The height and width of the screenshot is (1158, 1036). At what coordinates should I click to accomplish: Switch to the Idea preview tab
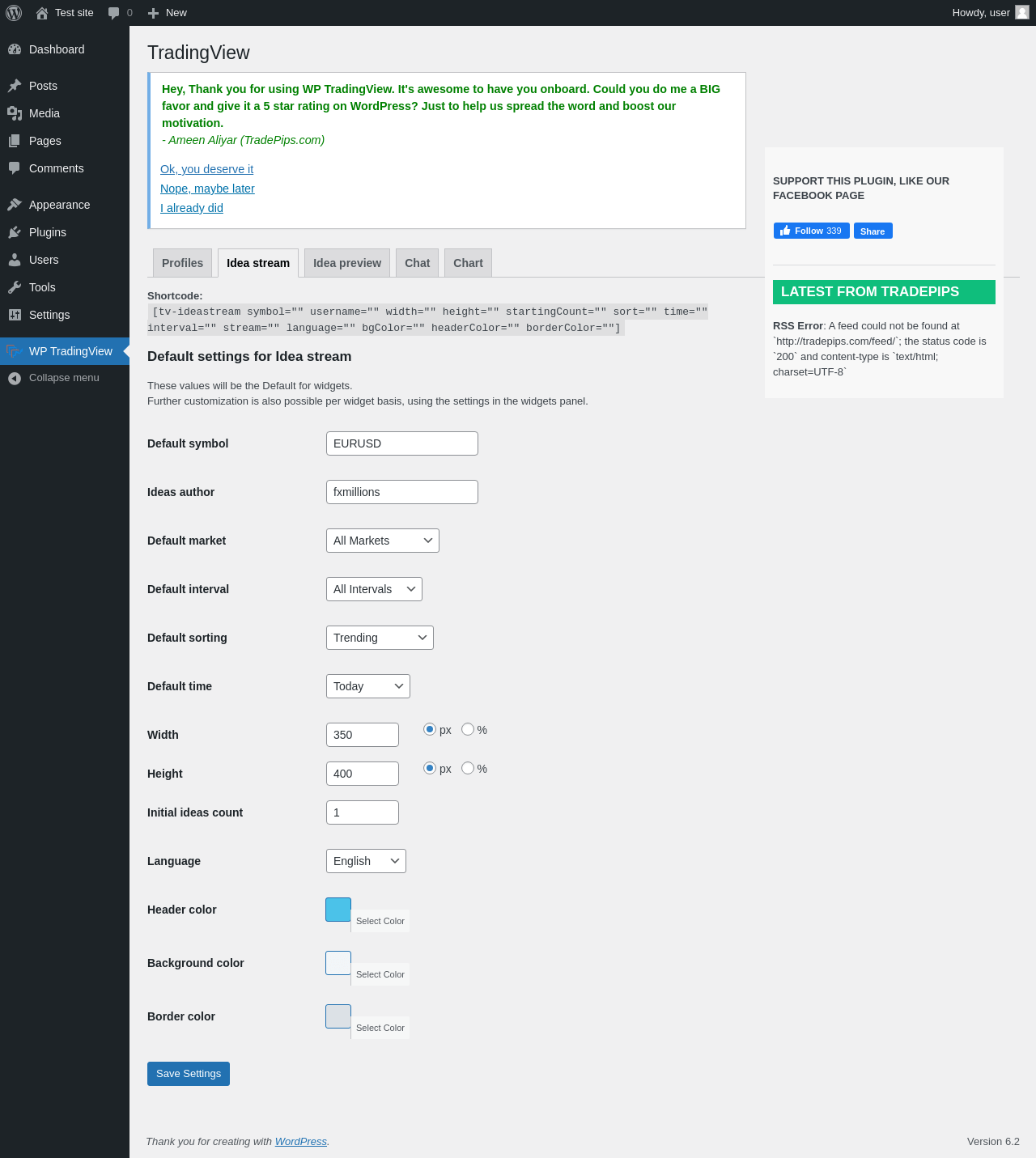[x=347, y=263]
